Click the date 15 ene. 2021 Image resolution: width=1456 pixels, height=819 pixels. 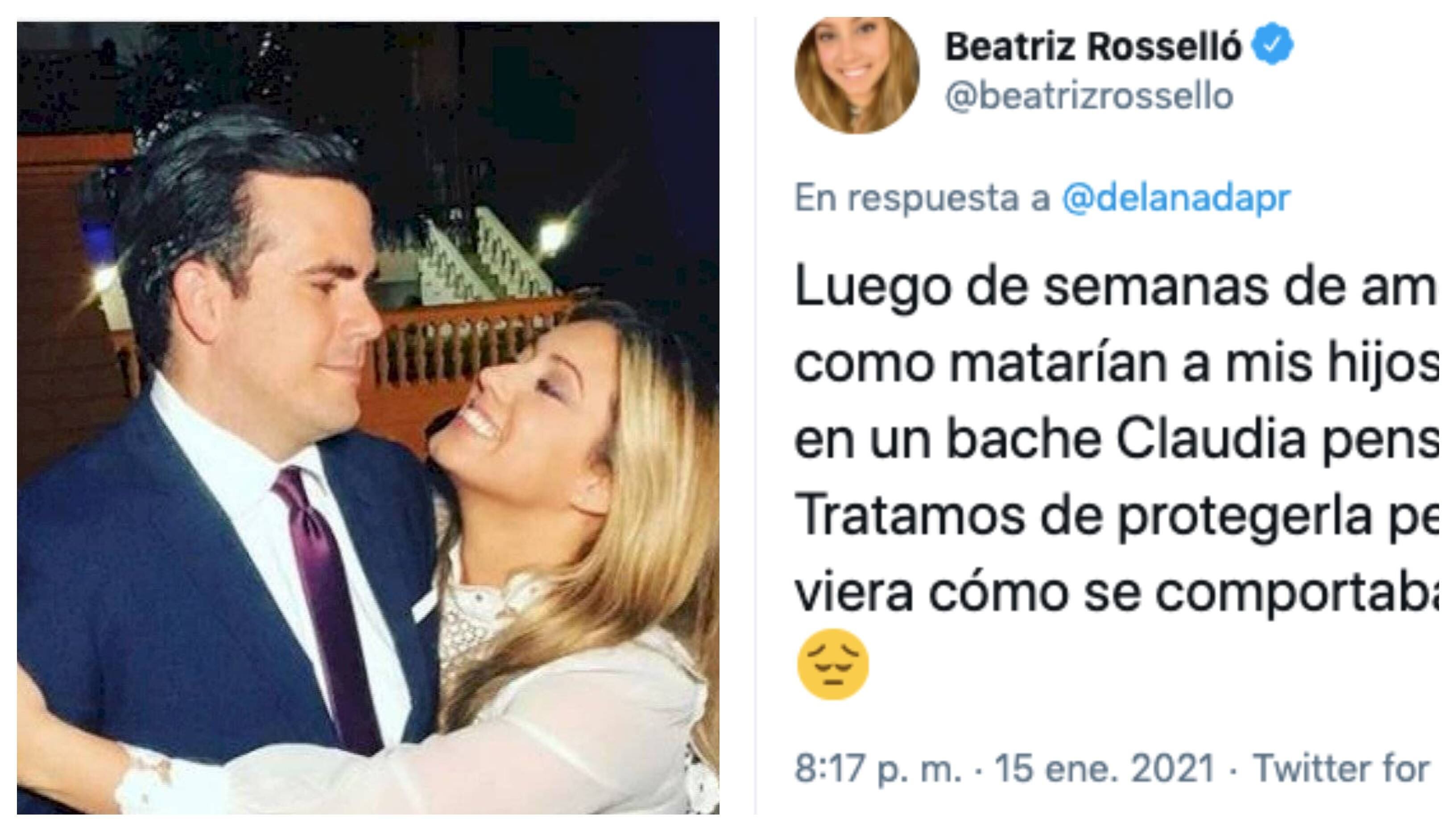pos(1104,769)
